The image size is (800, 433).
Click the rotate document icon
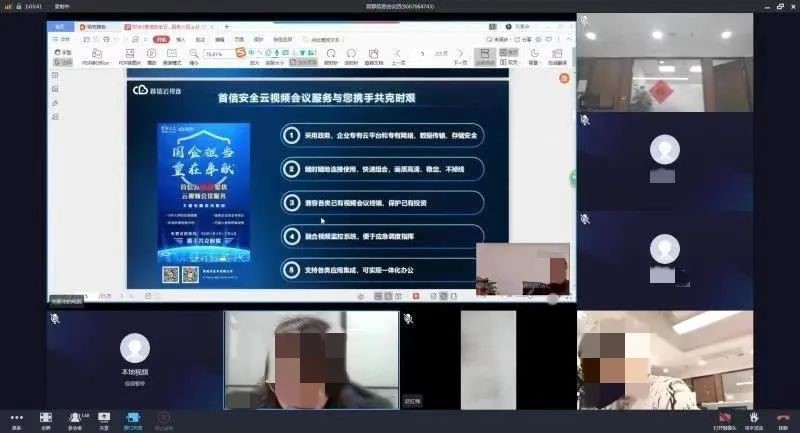(373, 54)
